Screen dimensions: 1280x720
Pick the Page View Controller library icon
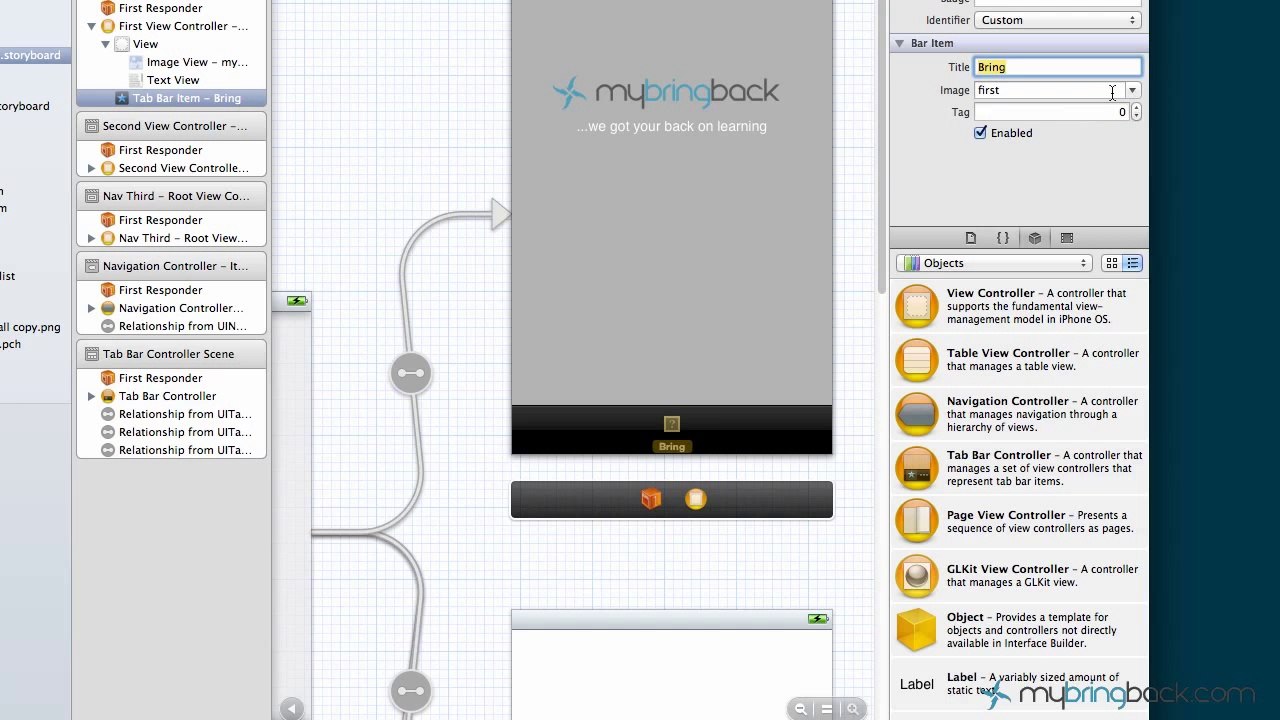click(x=917, y=522)
